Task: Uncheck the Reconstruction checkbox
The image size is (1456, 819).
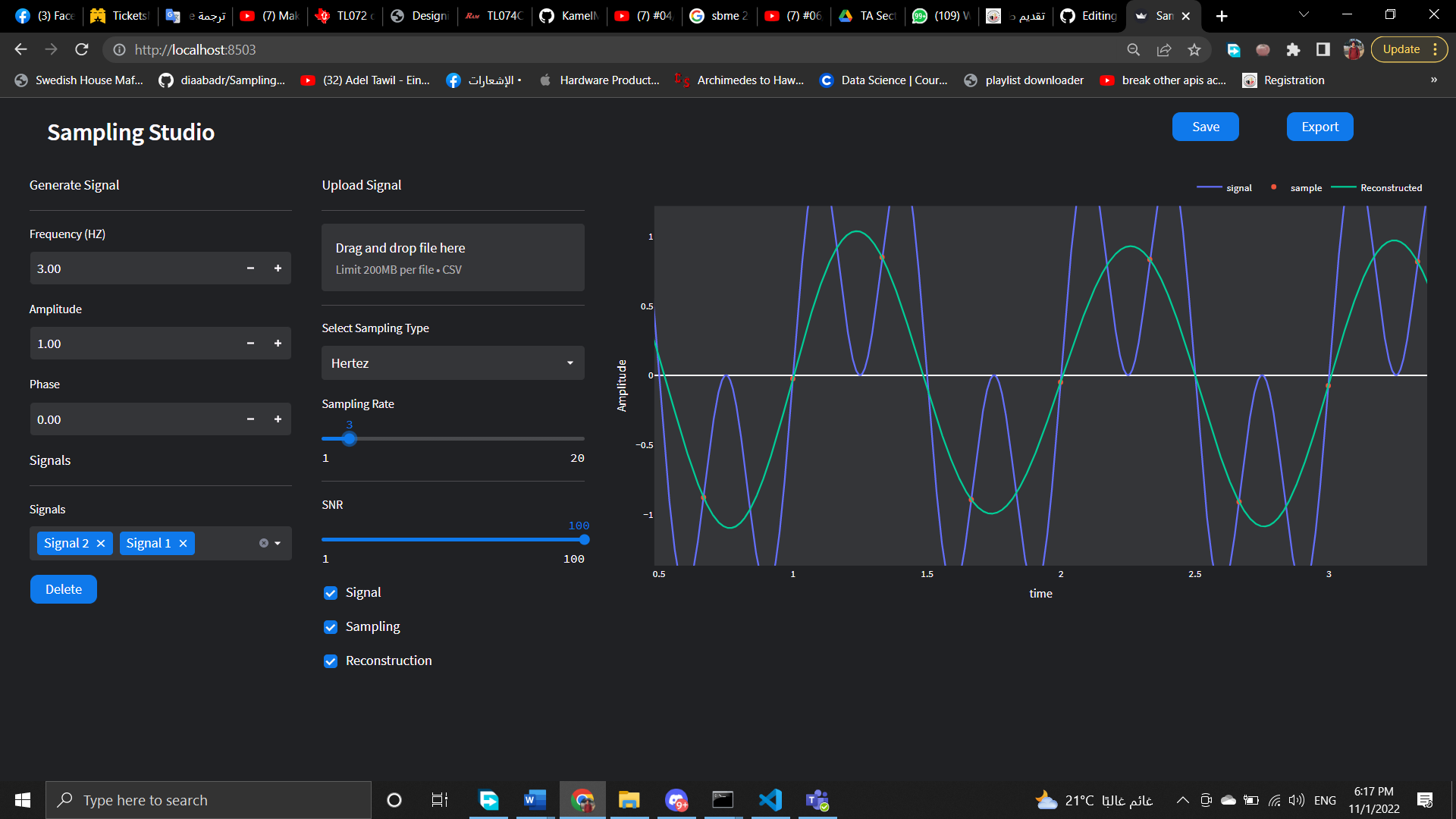Action: (x=330, y=661)
